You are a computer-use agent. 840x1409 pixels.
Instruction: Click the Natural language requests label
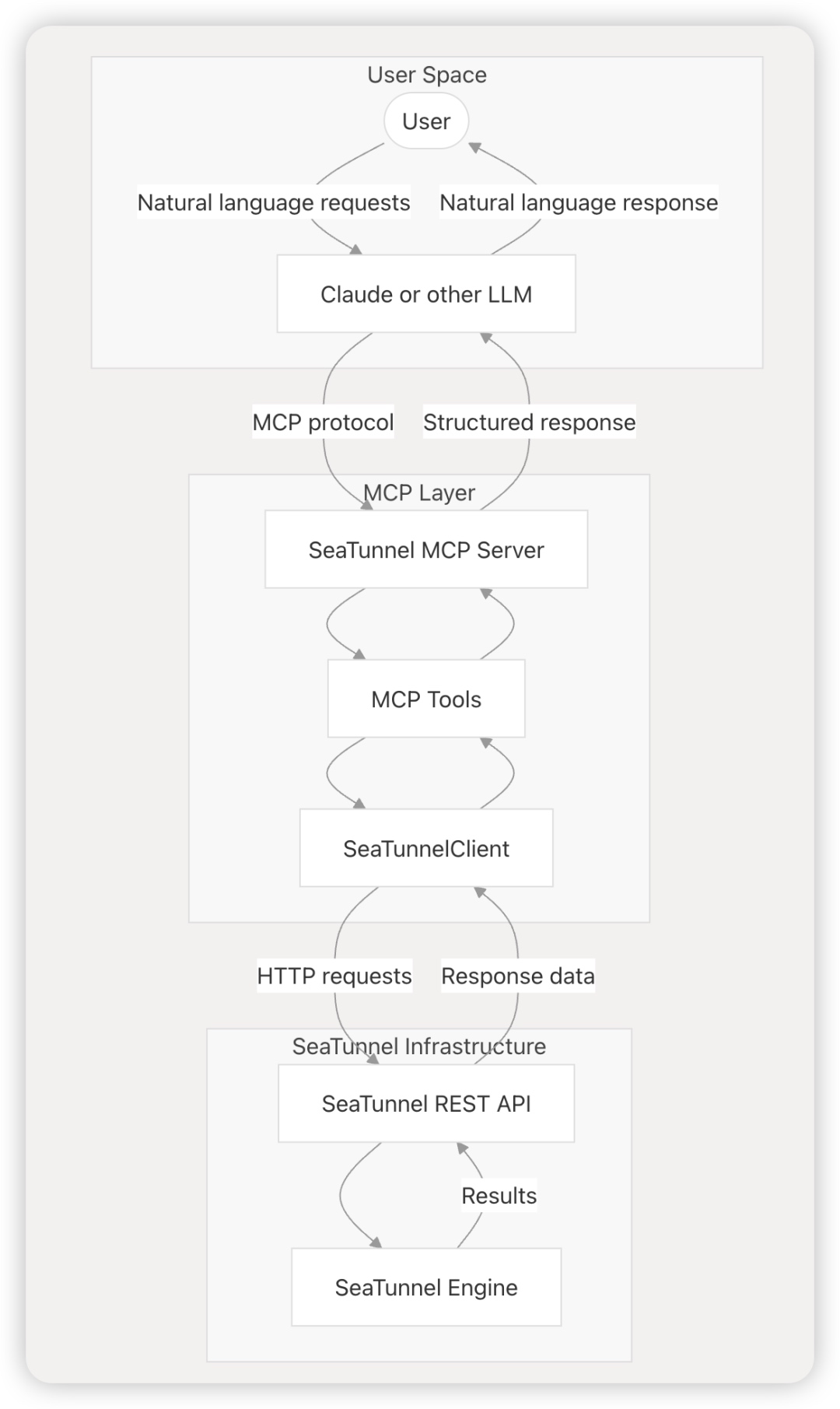click(x=274, y=202)
